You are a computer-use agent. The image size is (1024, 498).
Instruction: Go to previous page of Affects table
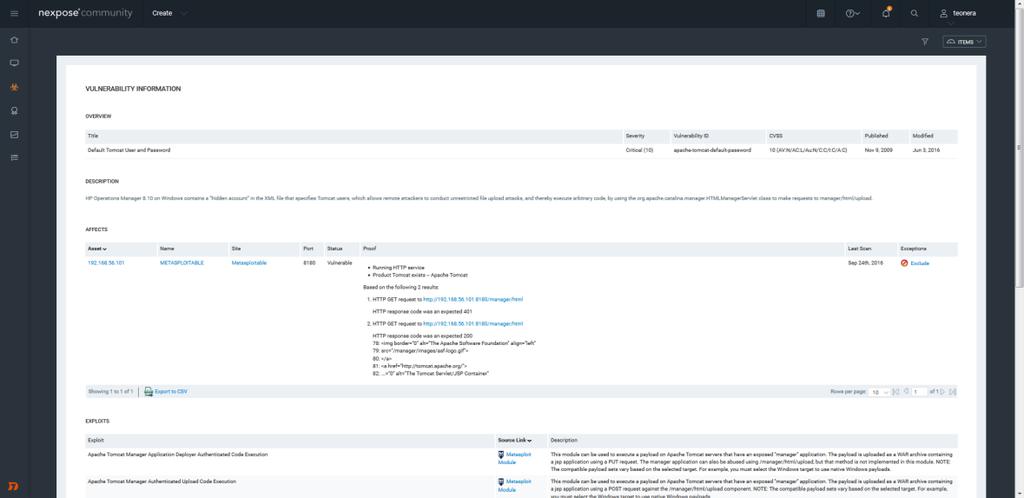906,392
